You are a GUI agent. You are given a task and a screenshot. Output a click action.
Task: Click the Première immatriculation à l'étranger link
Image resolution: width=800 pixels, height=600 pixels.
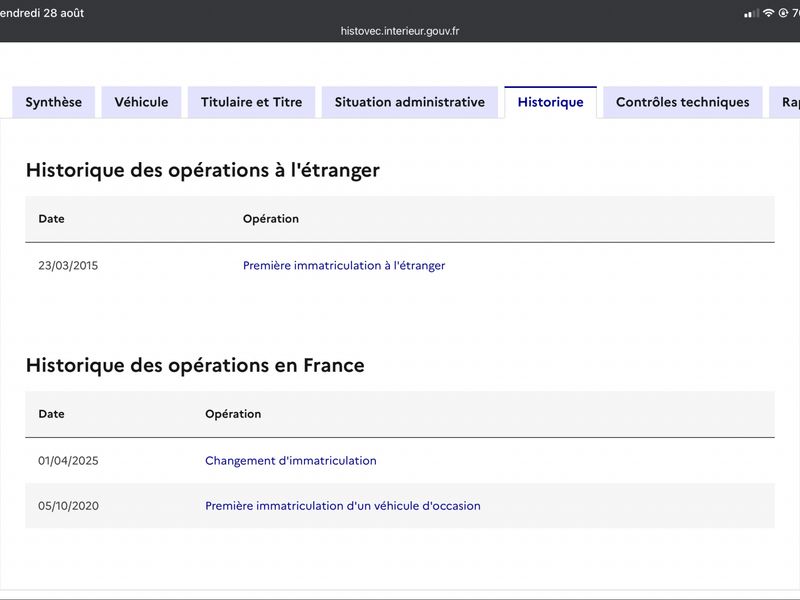[x=344, y=265]
